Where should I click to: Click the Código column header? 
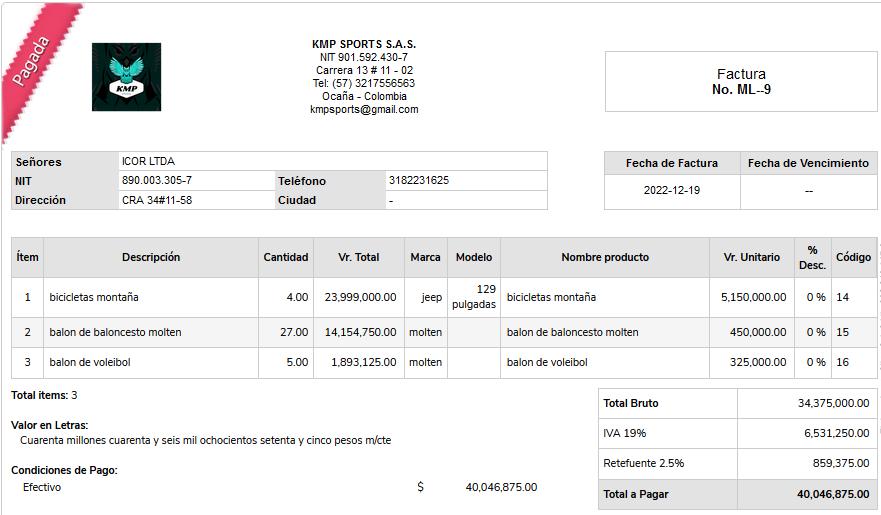coord(853,257)
